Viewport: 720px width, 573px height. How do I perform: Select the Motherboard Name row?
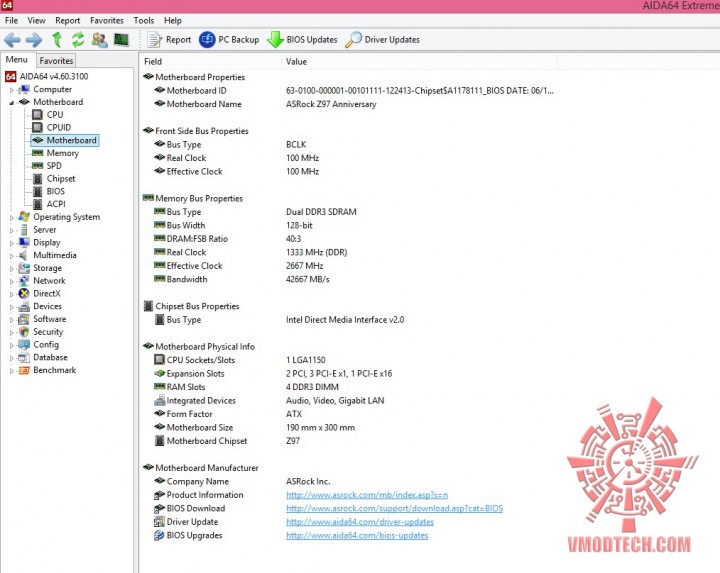coord(265,104)
